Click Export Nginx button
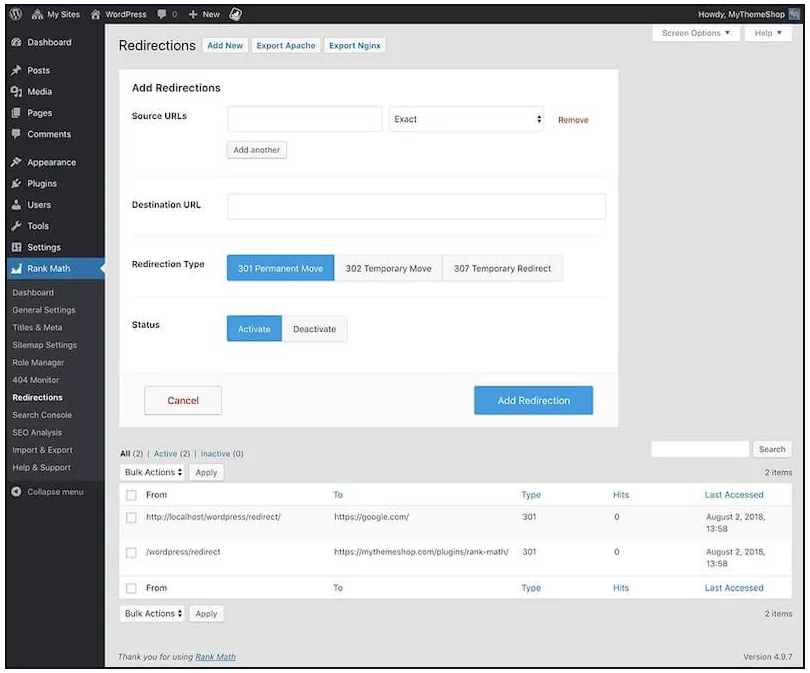 click(x=354, y=45)
